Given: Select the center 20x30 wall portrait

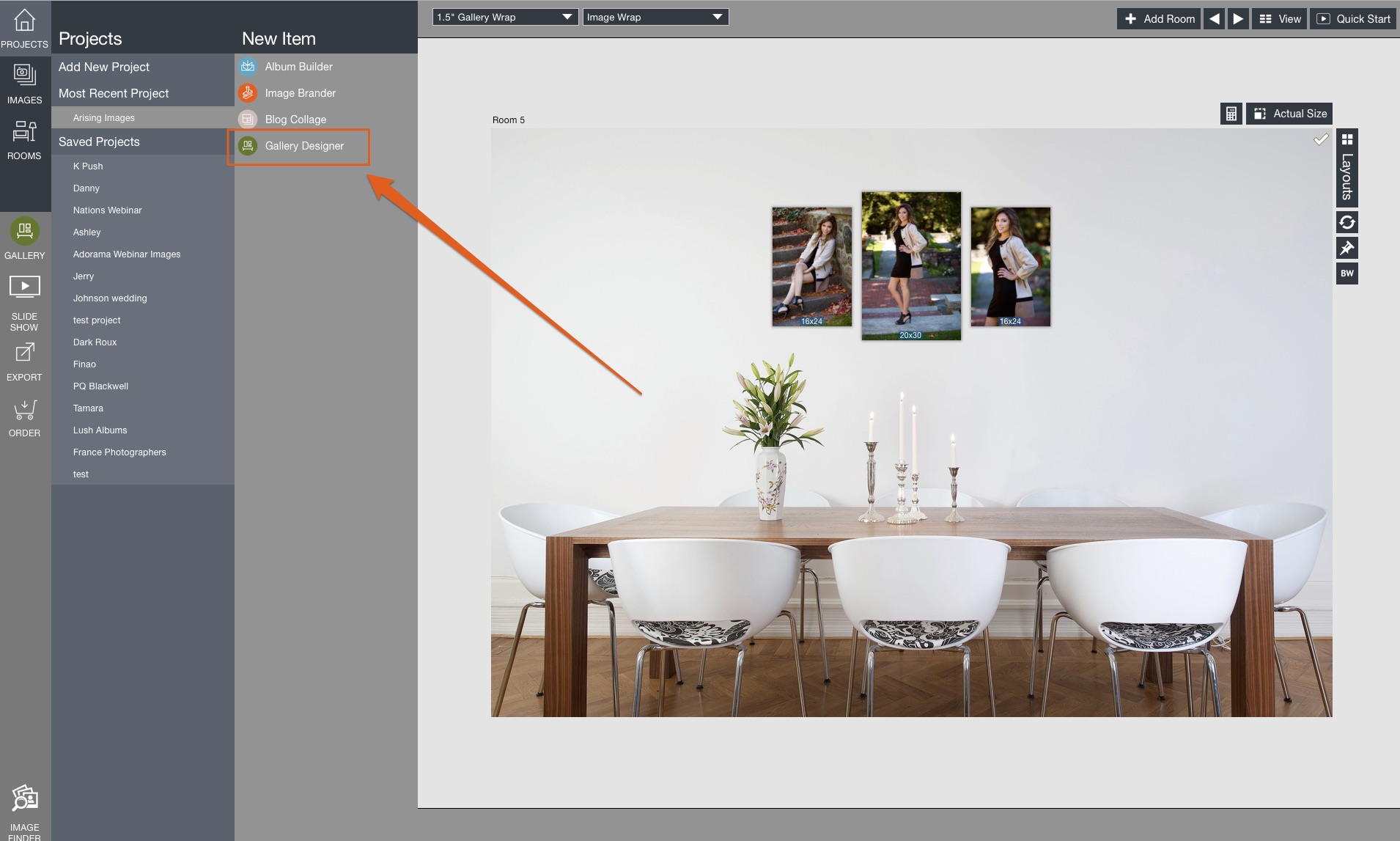Looking at the screenshot, I should pyautogui.click(x=911, y=265).
